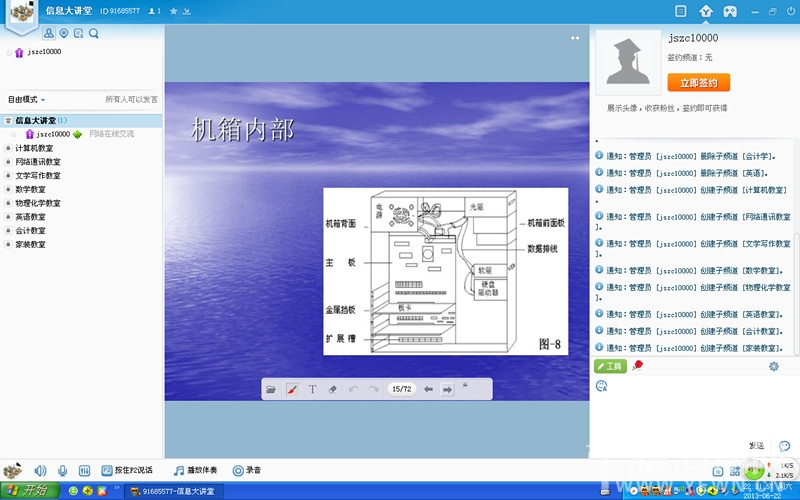Select the text tool in whiteboard toolbar

click(312, 389)
